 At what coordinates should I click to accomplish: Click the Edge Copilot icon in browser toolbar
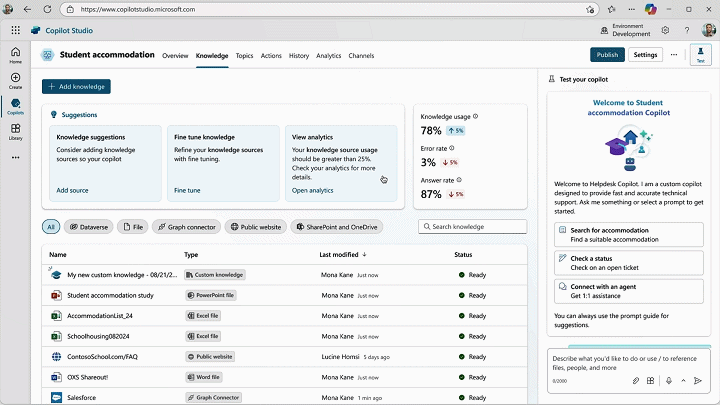[x=651, y=9]
